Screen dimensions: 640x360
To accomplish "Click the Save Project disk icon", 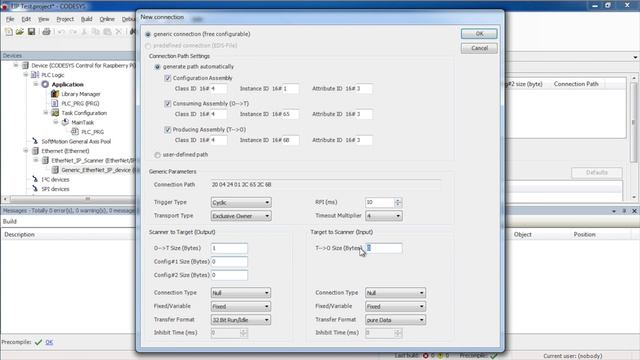I will 31,31.
